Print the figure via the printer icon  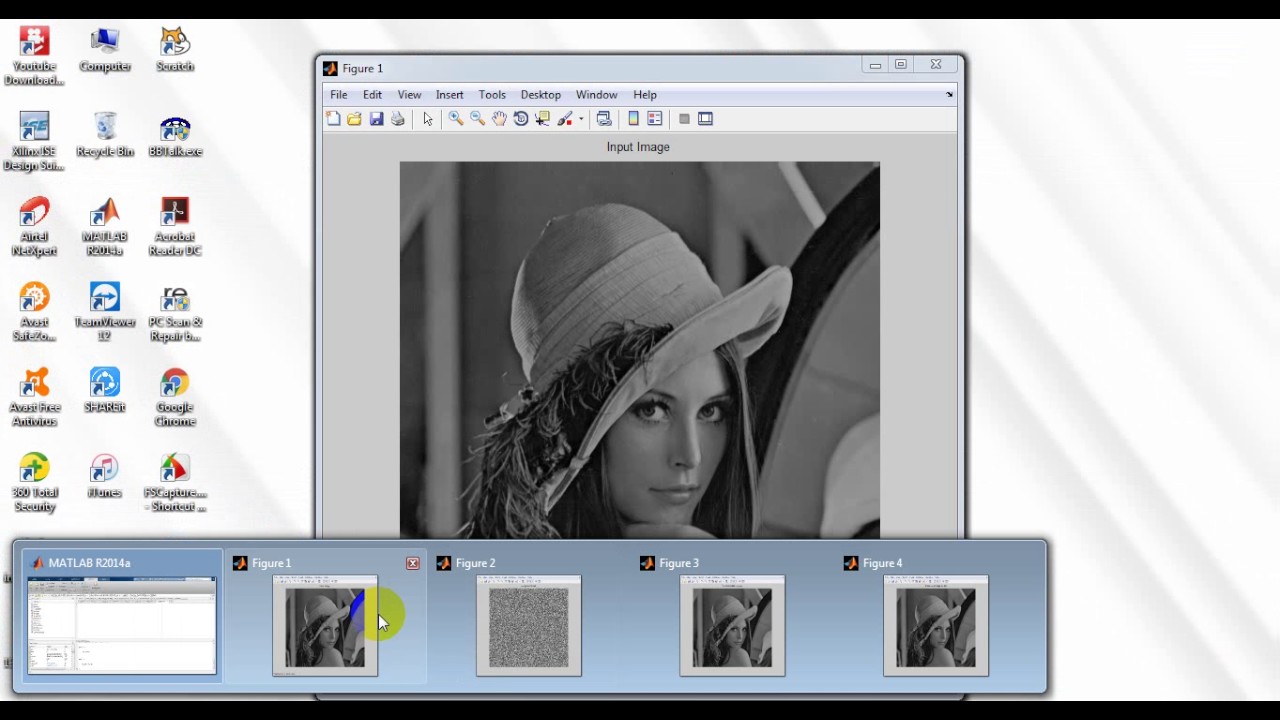[x=398, y=119]
